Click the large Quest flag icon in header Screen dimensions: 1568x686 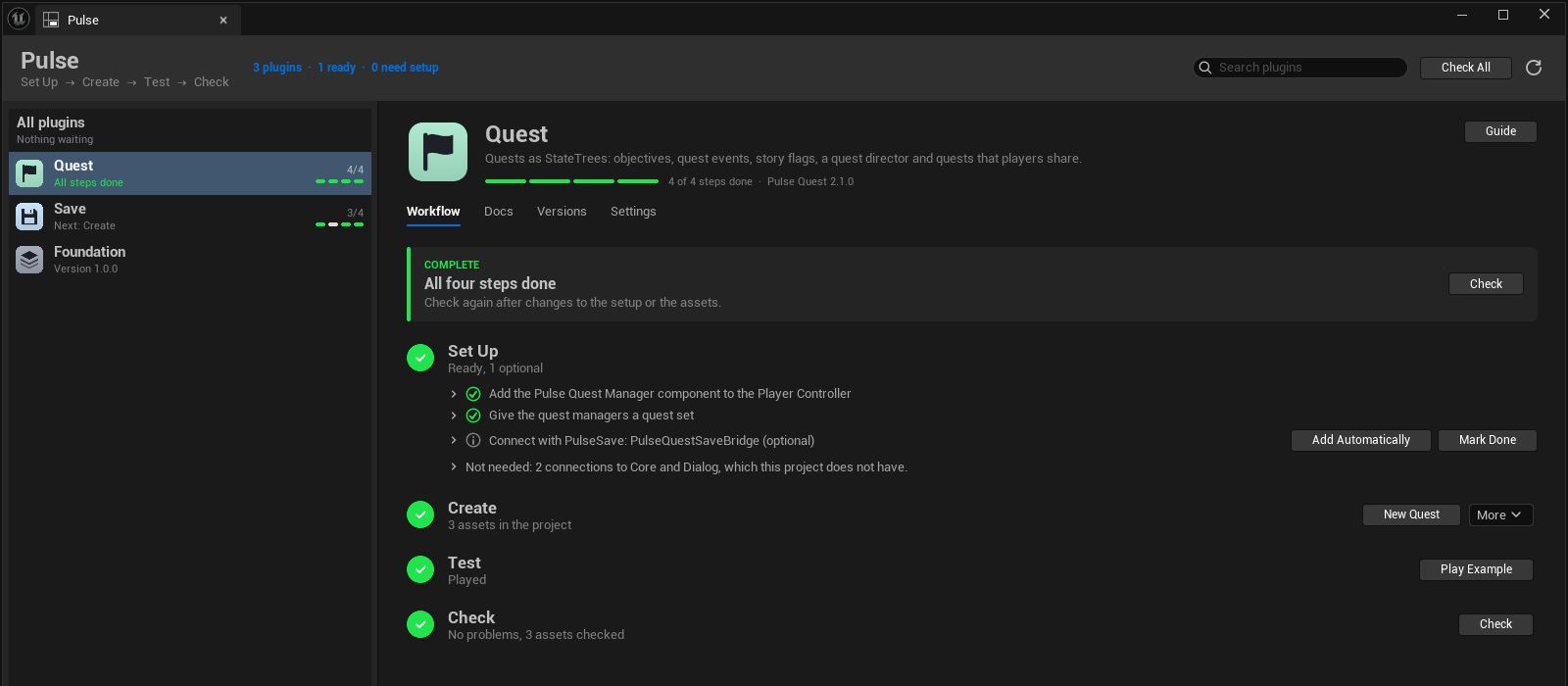[x=438, y=152]
